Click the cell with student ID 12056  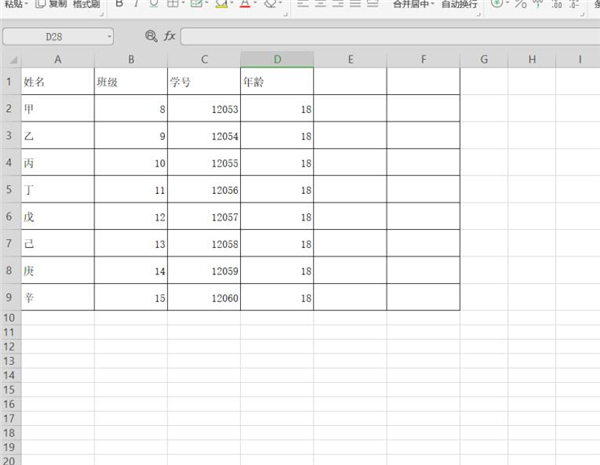click(x=204, y=189)
